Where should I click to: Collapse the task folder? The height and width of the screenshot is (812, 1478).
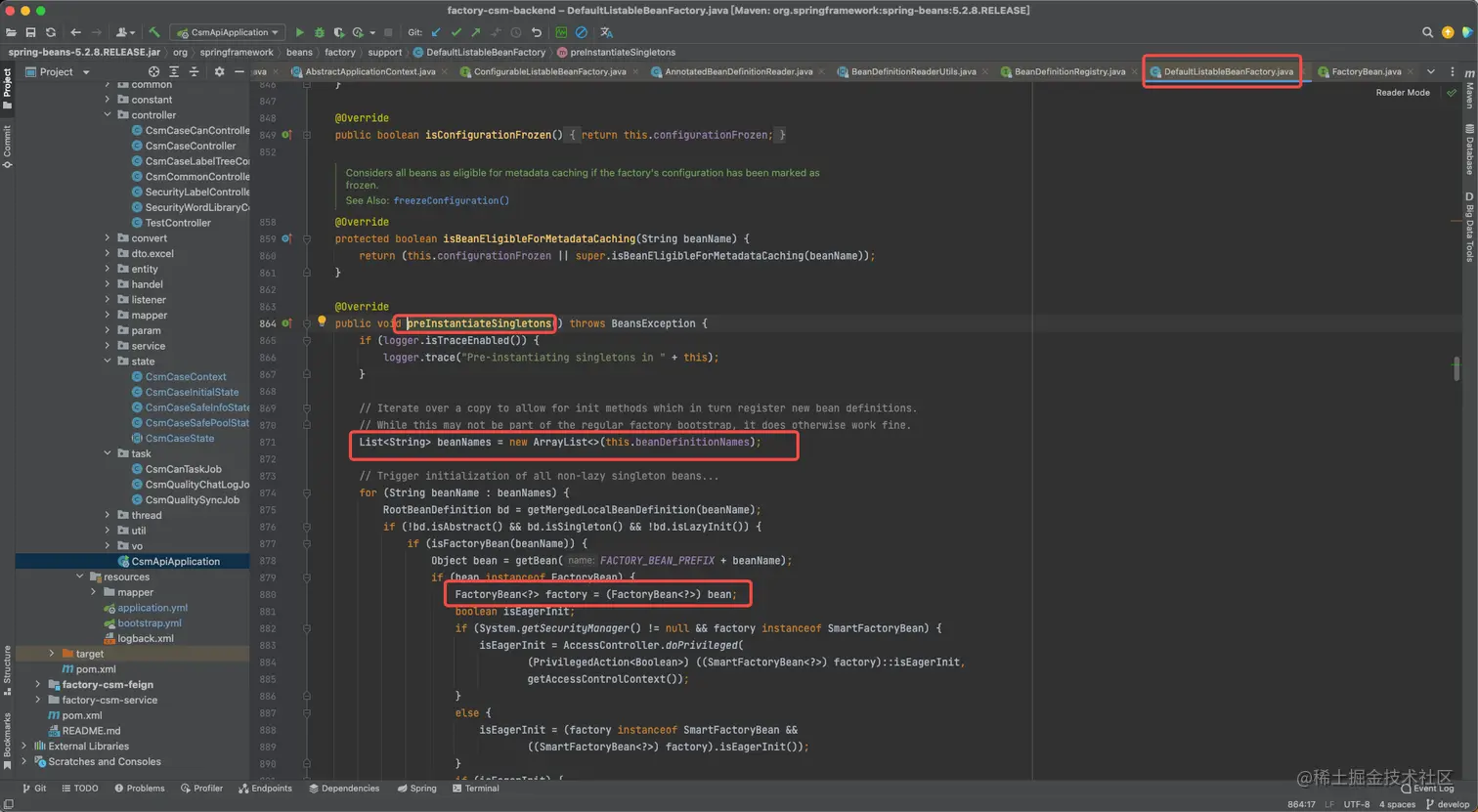pyautogui.click(x=108, y=453)
